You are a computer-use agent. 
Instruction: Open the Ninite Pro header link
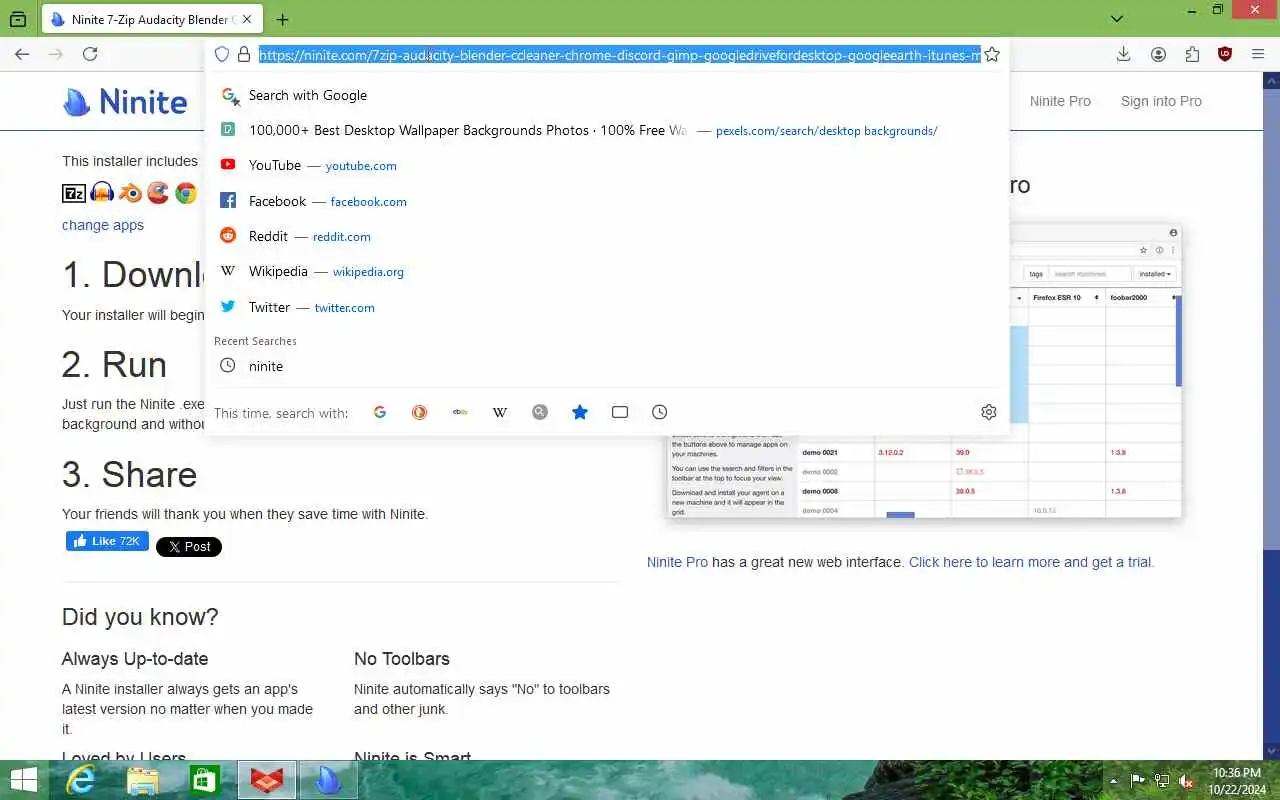(x=1060, y=101)
